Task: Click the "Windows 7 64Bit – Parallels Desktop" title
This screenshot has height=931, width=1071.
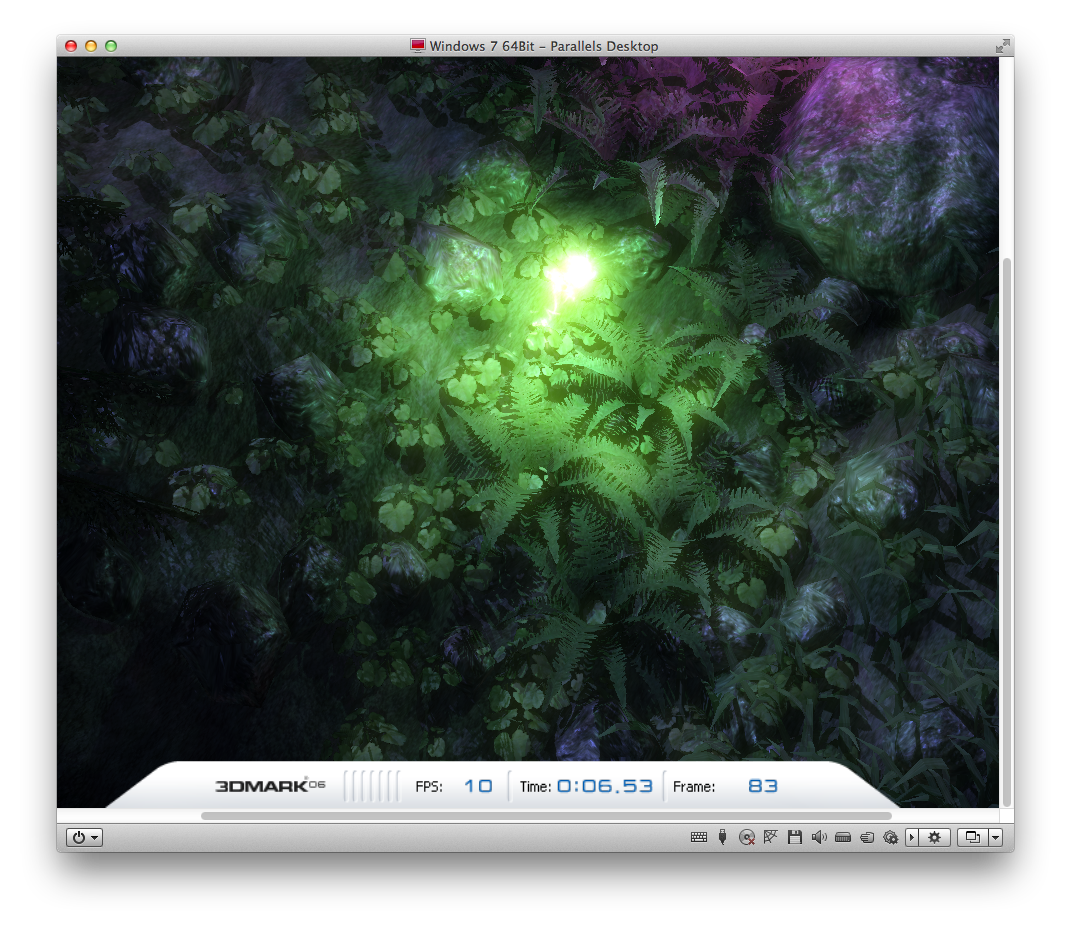Action: click(x=544, y=46)
